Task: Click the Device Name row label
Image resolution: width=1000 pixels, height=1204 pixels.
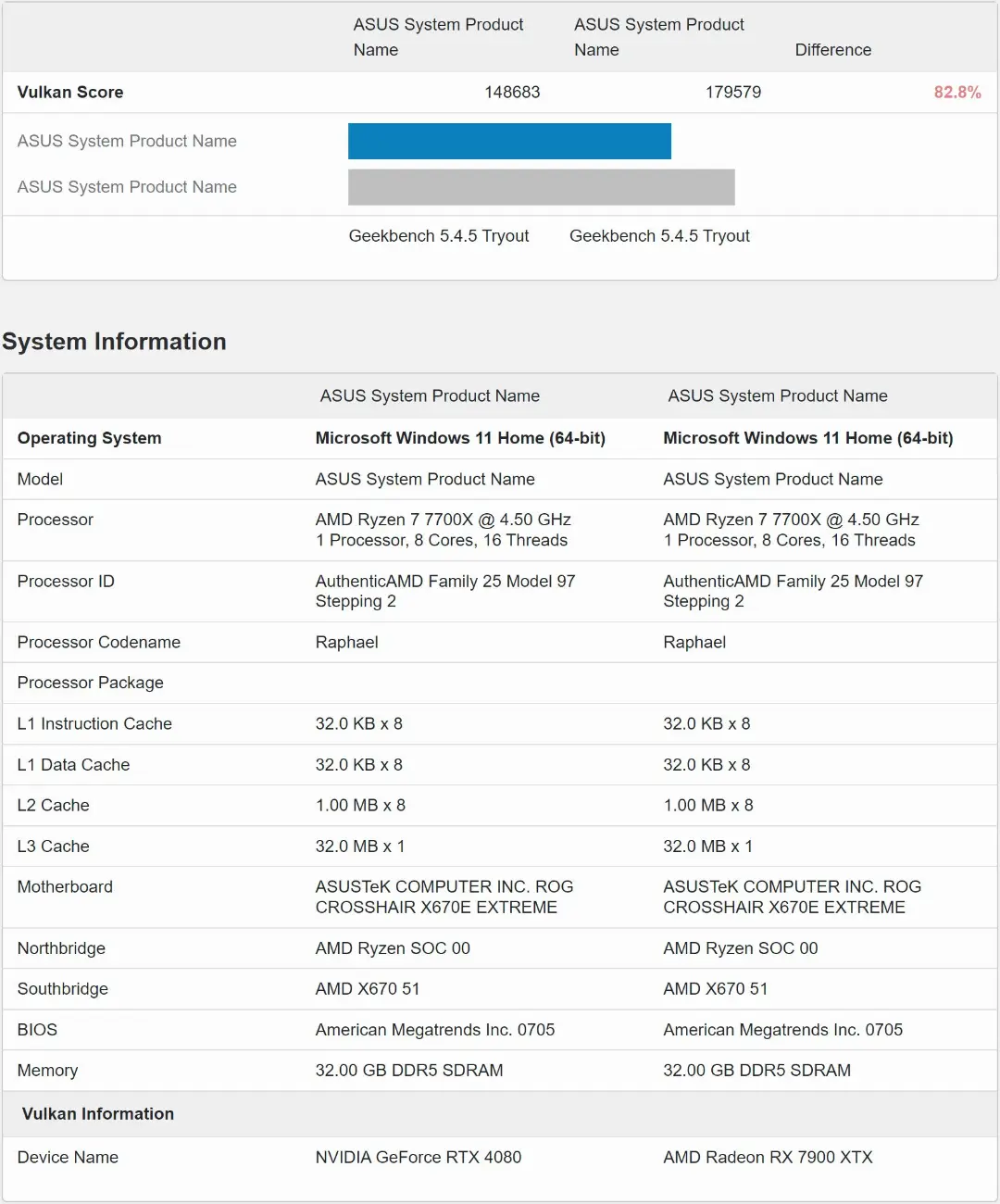Action: pyautogui.click(x=68, y=1157)
